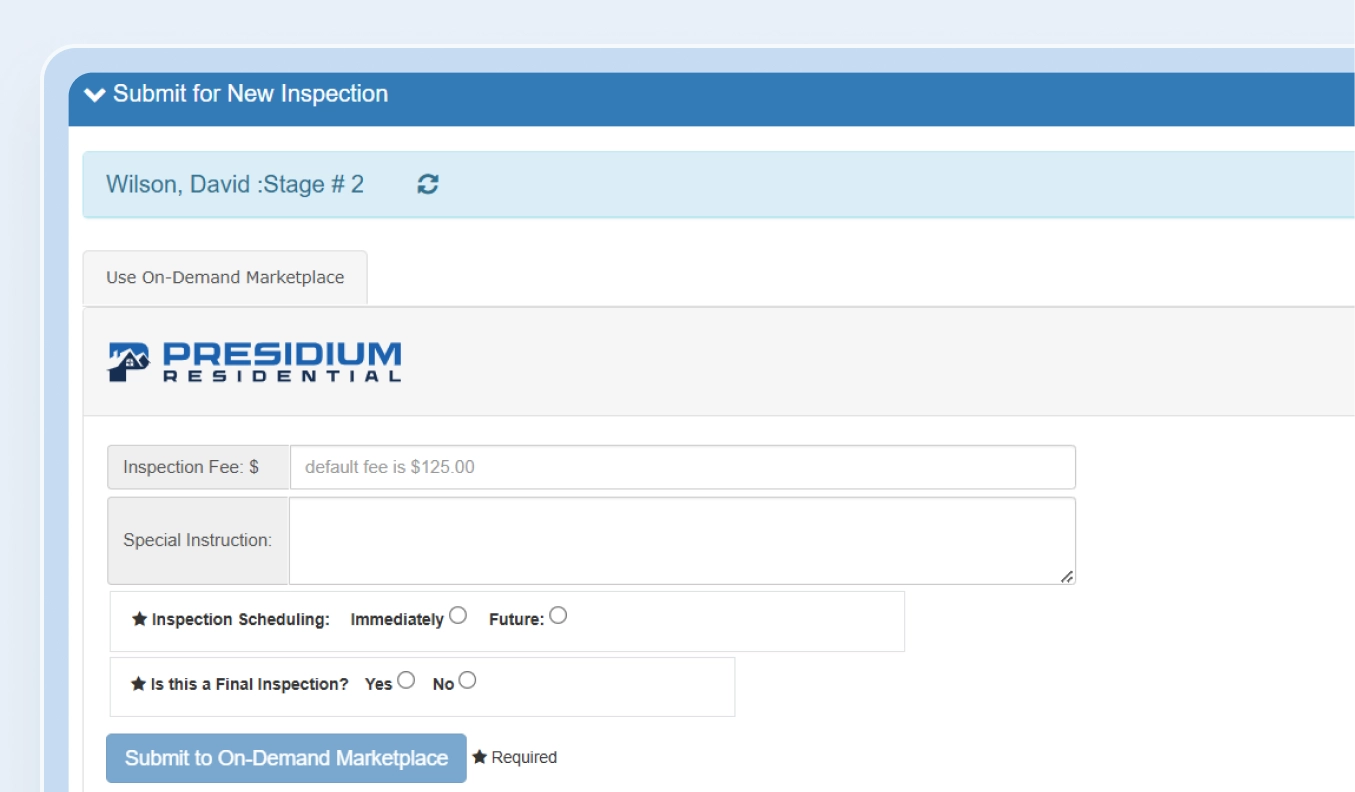Focus the Inspection Fee input field

683,467
